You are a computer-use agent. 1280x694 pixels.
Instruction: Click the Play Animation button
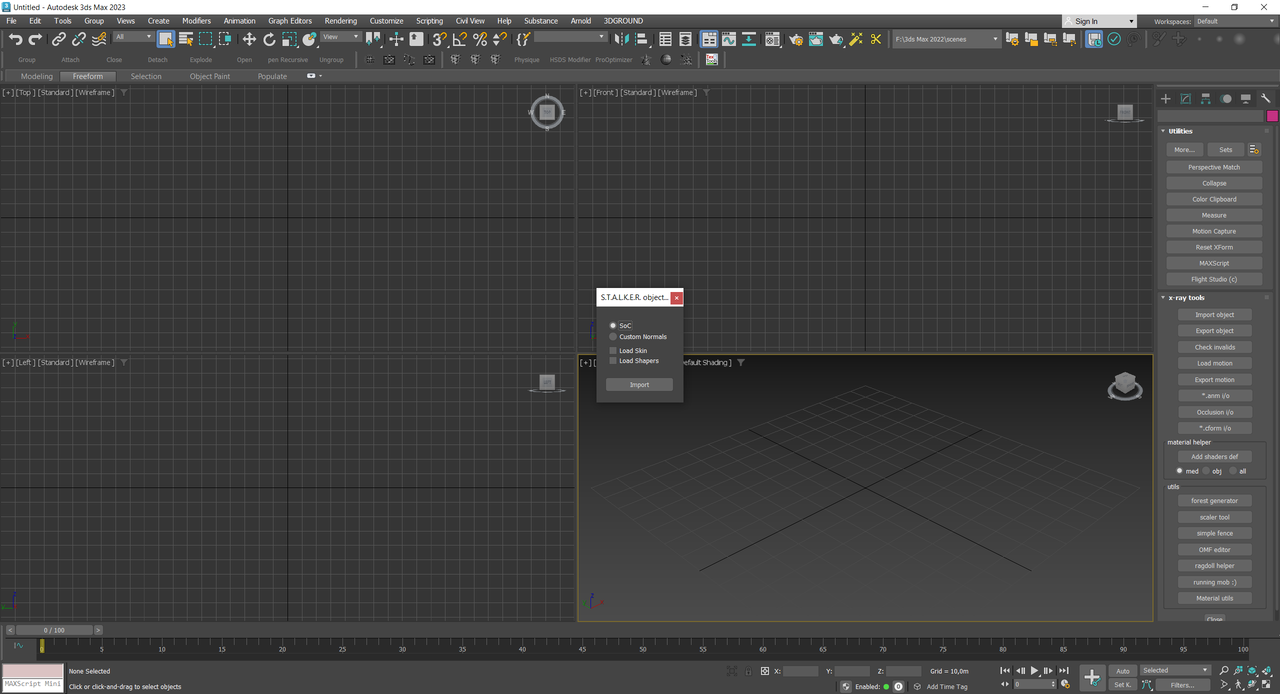pyautogui.click(x=1034, y=671)
